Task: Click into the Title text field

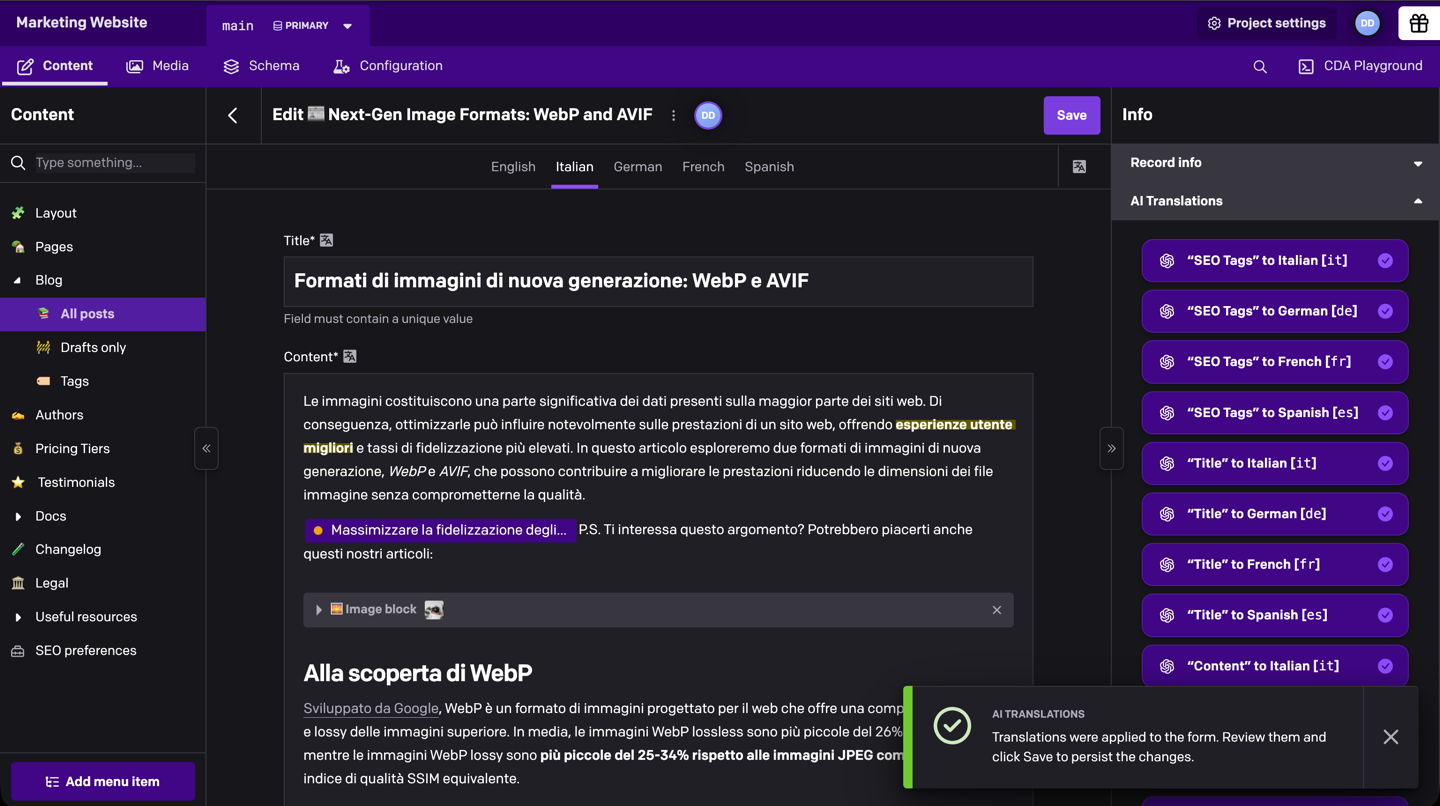Action: [x=658, y=281]
